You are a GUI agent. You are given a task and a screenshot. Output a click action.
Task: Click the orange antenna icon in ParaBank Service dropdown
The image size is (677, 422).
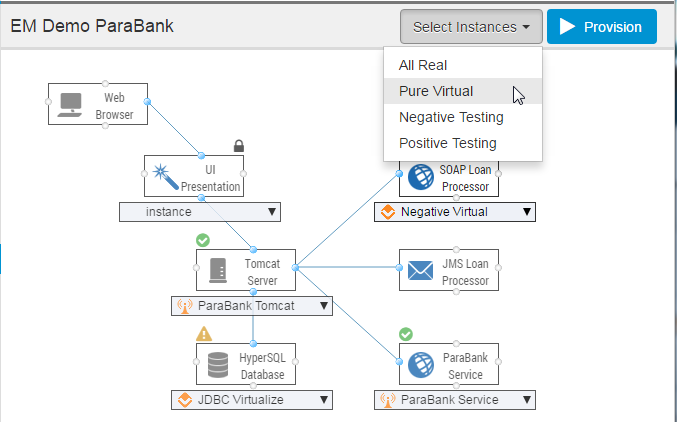(387, 400)
